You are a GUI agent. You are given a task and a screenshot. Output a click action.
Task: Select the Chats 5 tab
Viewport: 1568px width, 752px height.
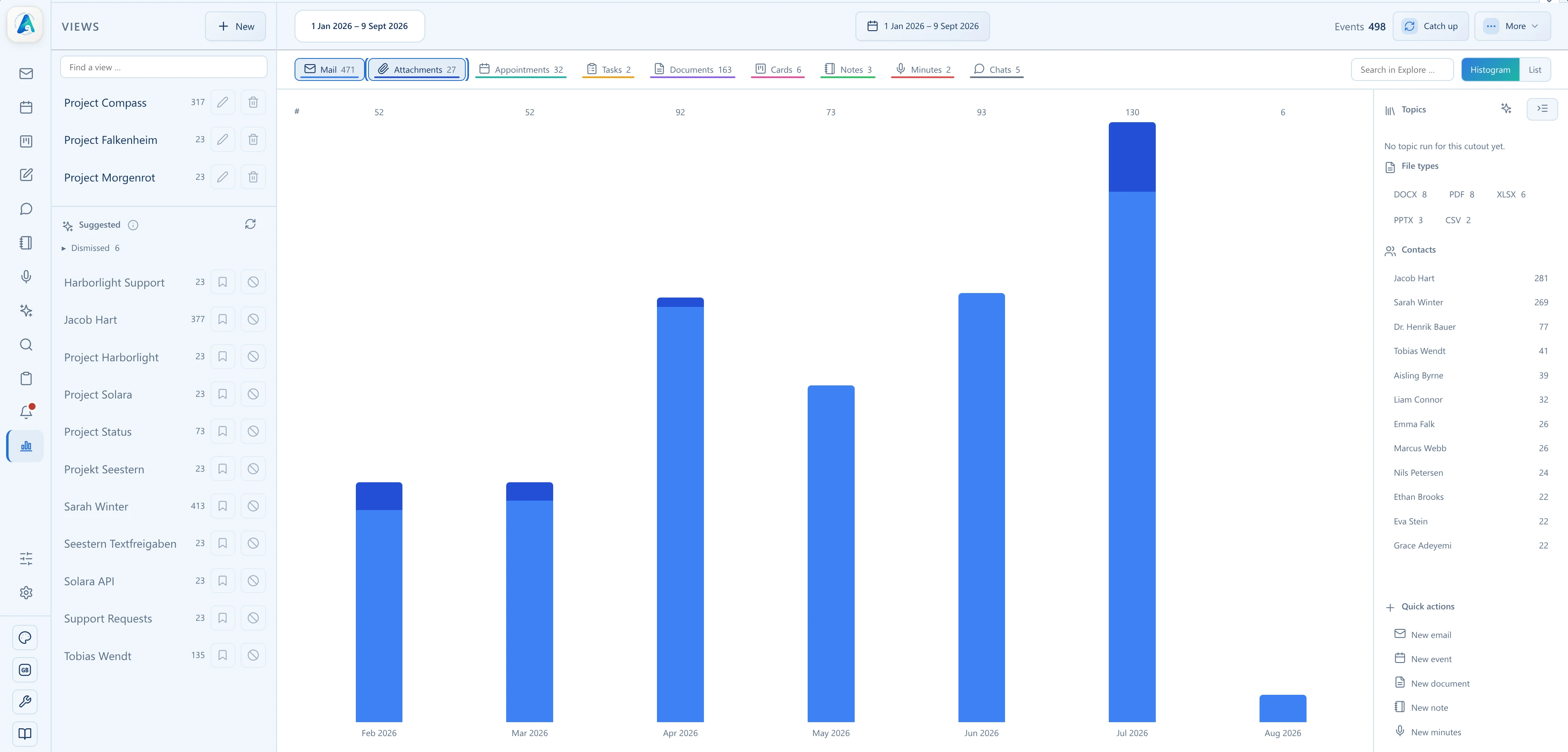pyautogui.click(x=996, y=69)
